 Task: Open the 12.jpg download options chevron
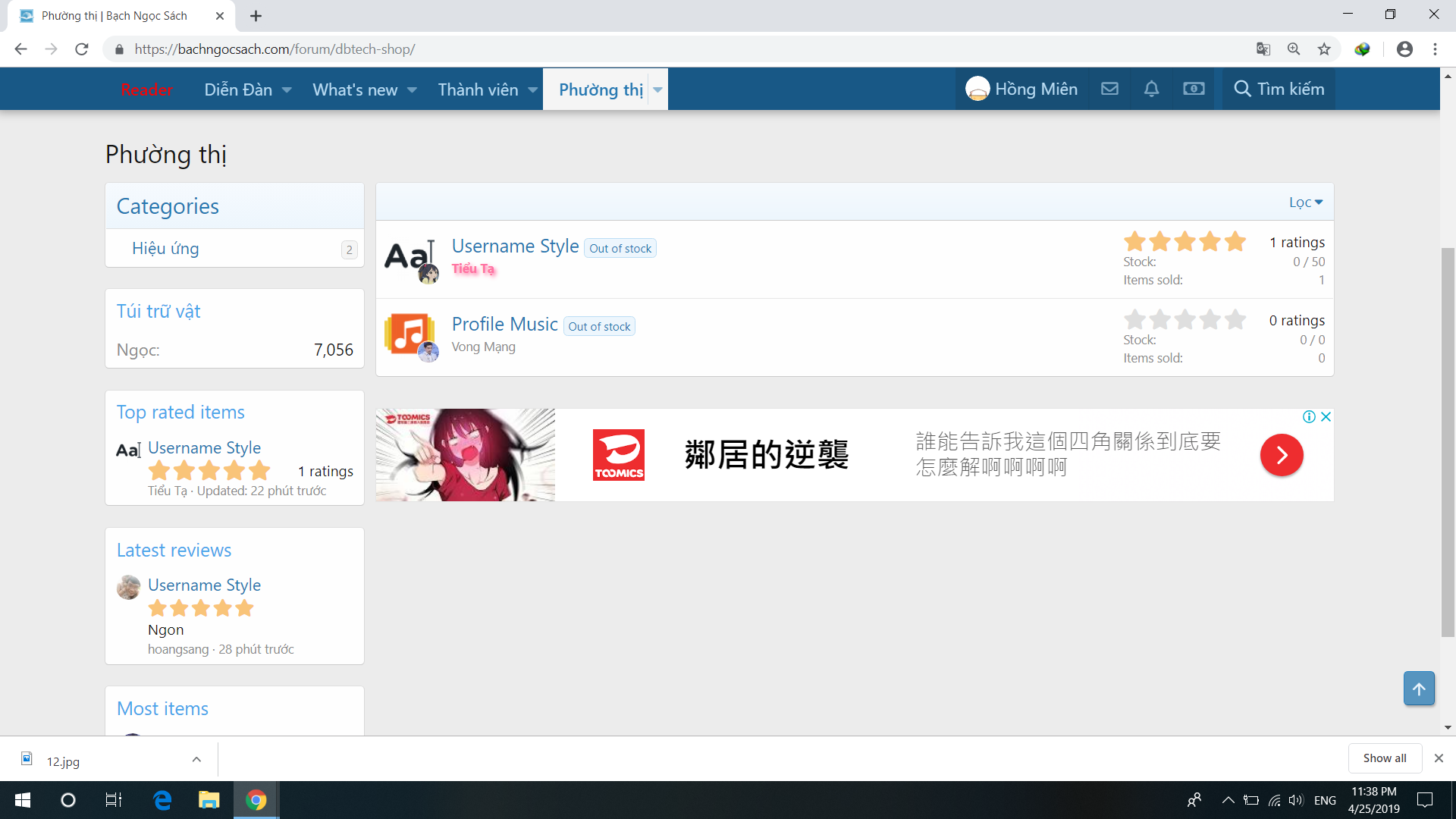(x=196, y=759)
